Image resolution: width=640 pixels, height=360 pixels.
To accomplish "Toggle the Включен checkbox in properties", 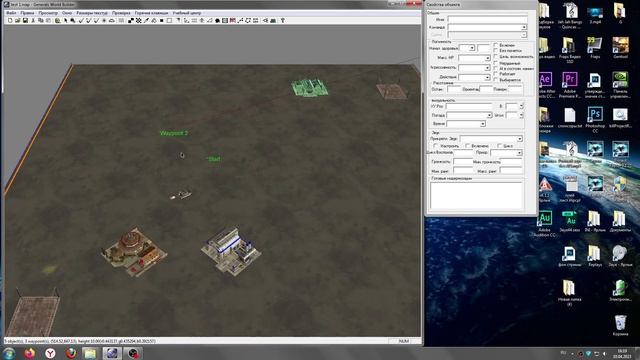I will pyautogui.click(x=496, y=45).
